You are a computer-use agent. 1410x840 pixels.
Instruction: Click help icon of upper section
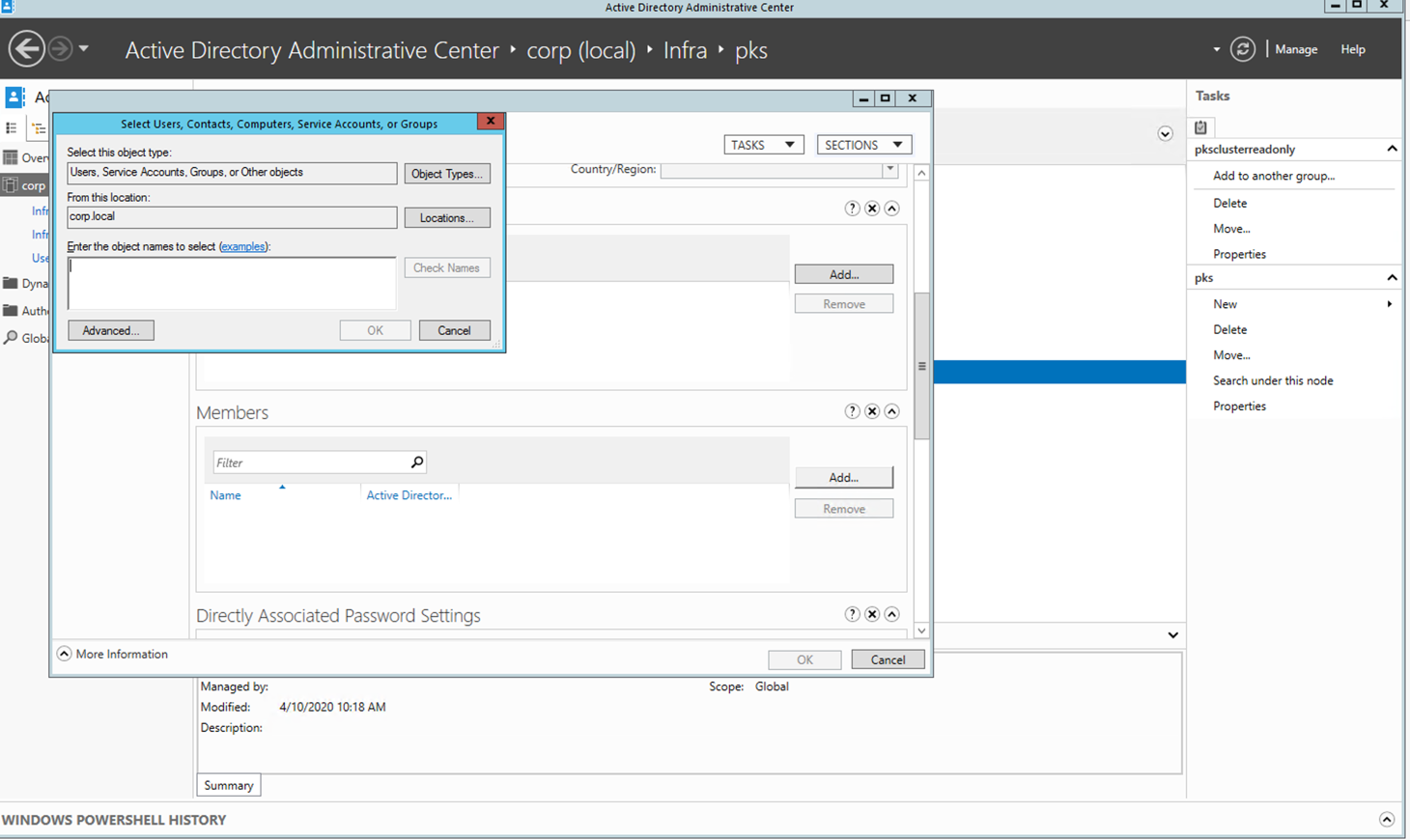(852, 209)
